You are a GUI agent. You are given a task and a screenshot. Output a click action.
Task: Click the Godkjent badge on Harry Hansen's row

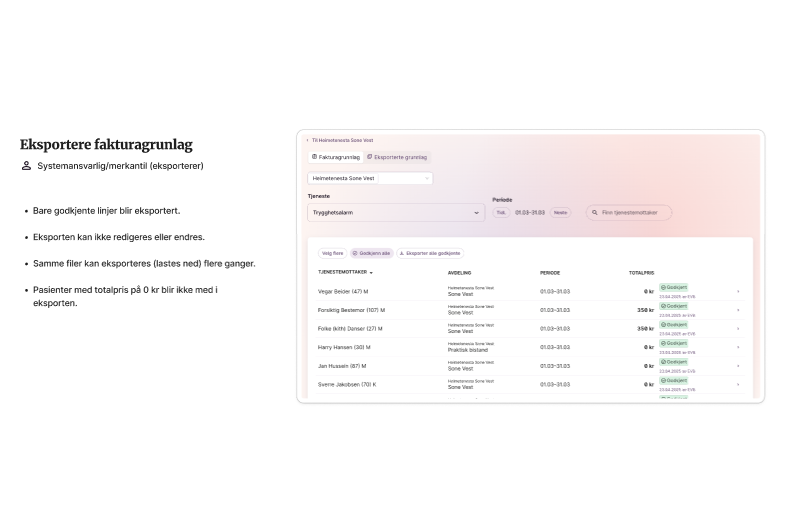(x=673, y=343)
